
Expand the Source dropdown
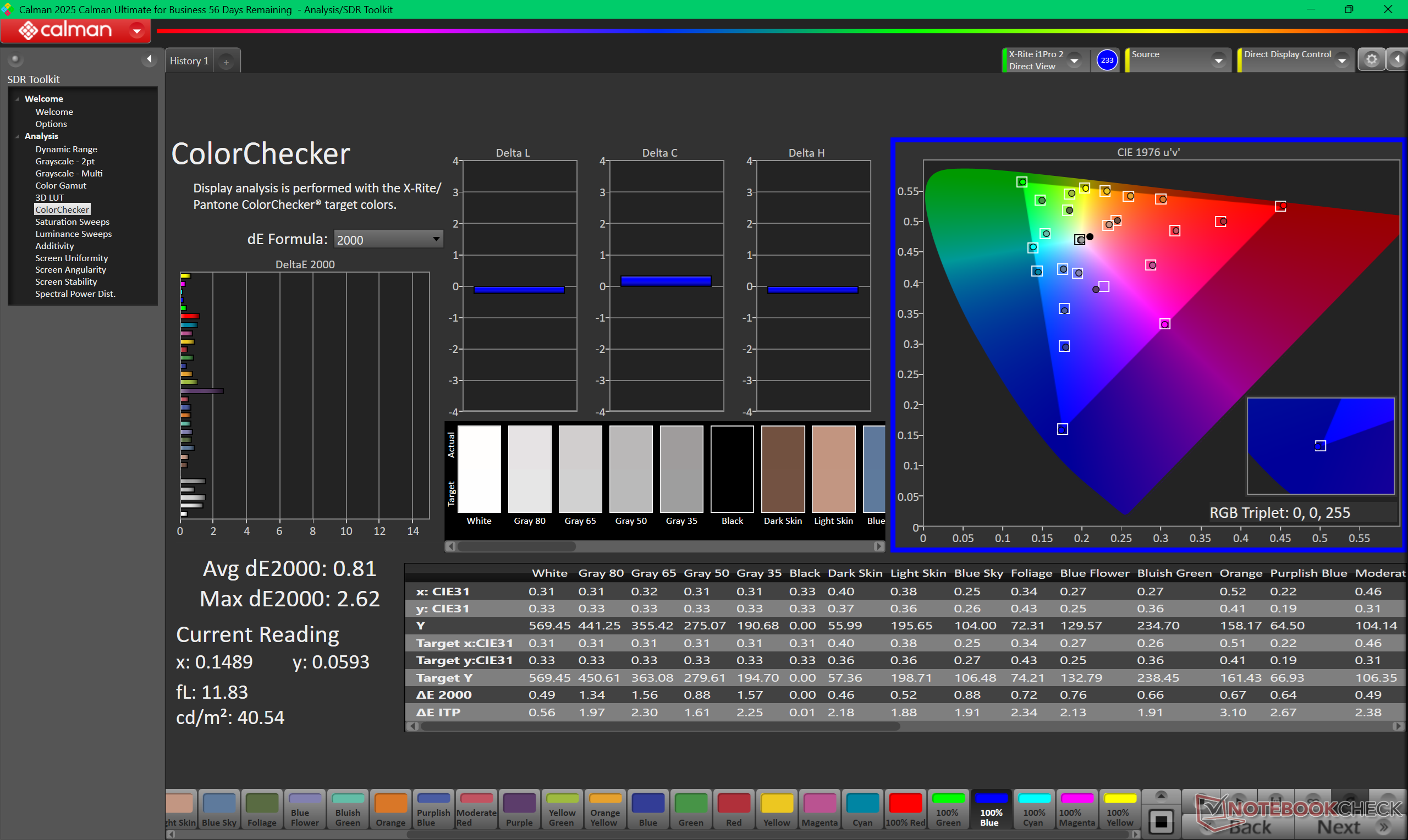tap(1218, 60)
